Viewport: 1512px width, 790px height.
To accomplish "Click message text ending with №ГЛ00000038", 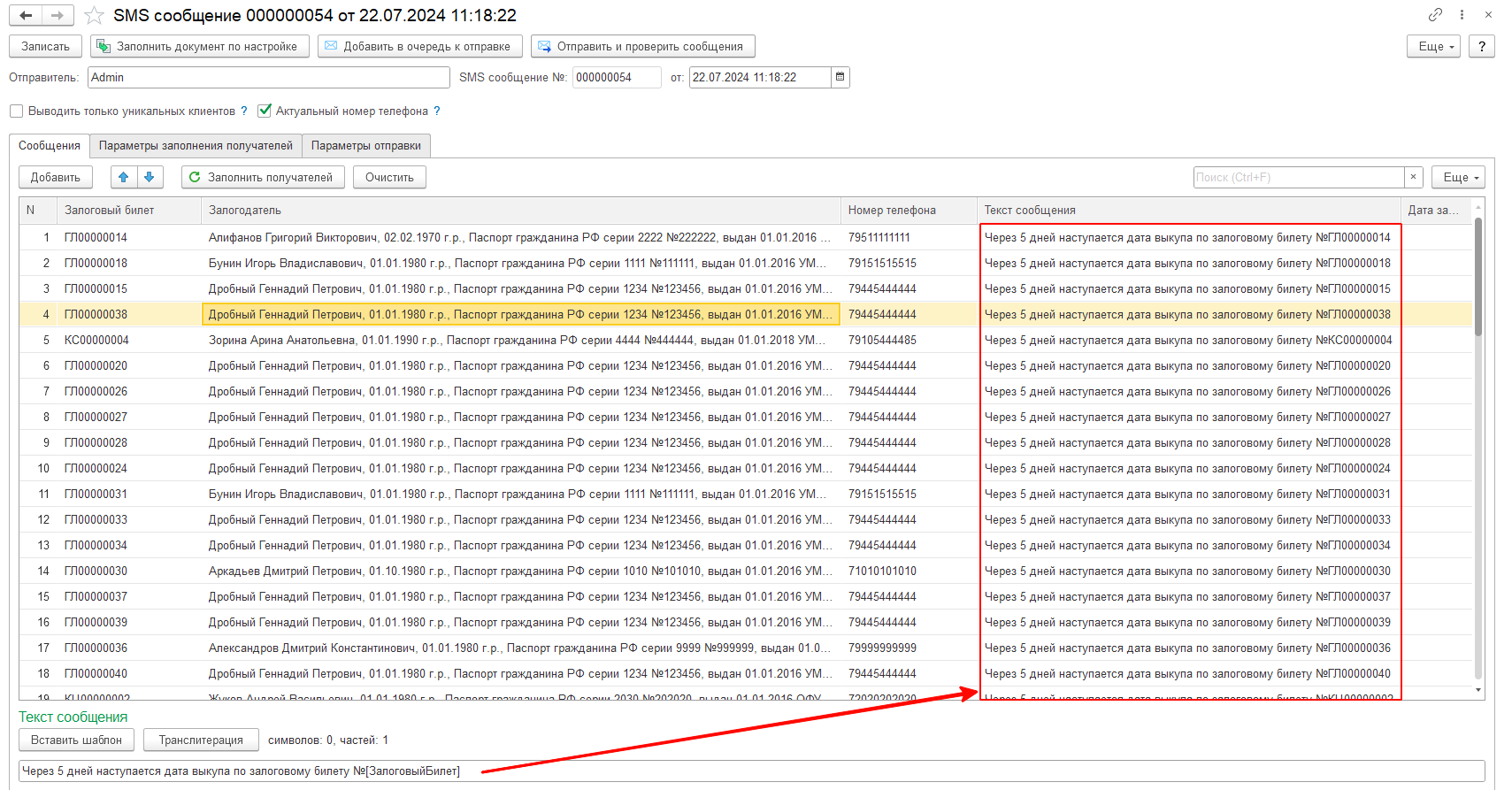I will (1187, 314).
